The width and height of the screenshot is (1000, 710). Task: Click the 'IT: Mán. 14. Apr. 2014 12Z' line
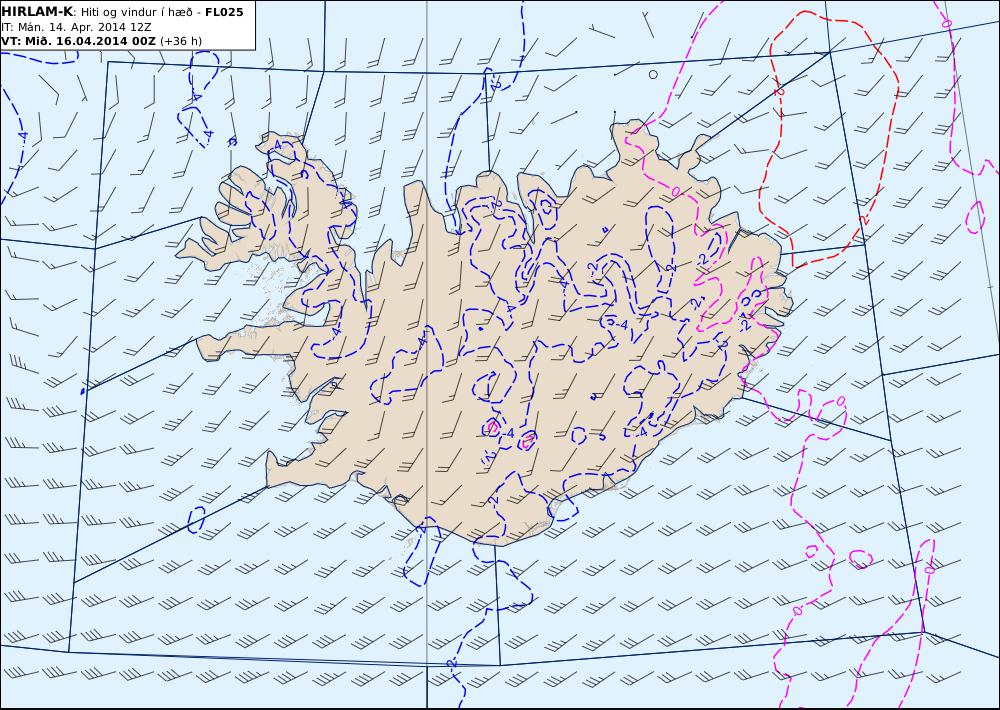click(x=76, y=27)
